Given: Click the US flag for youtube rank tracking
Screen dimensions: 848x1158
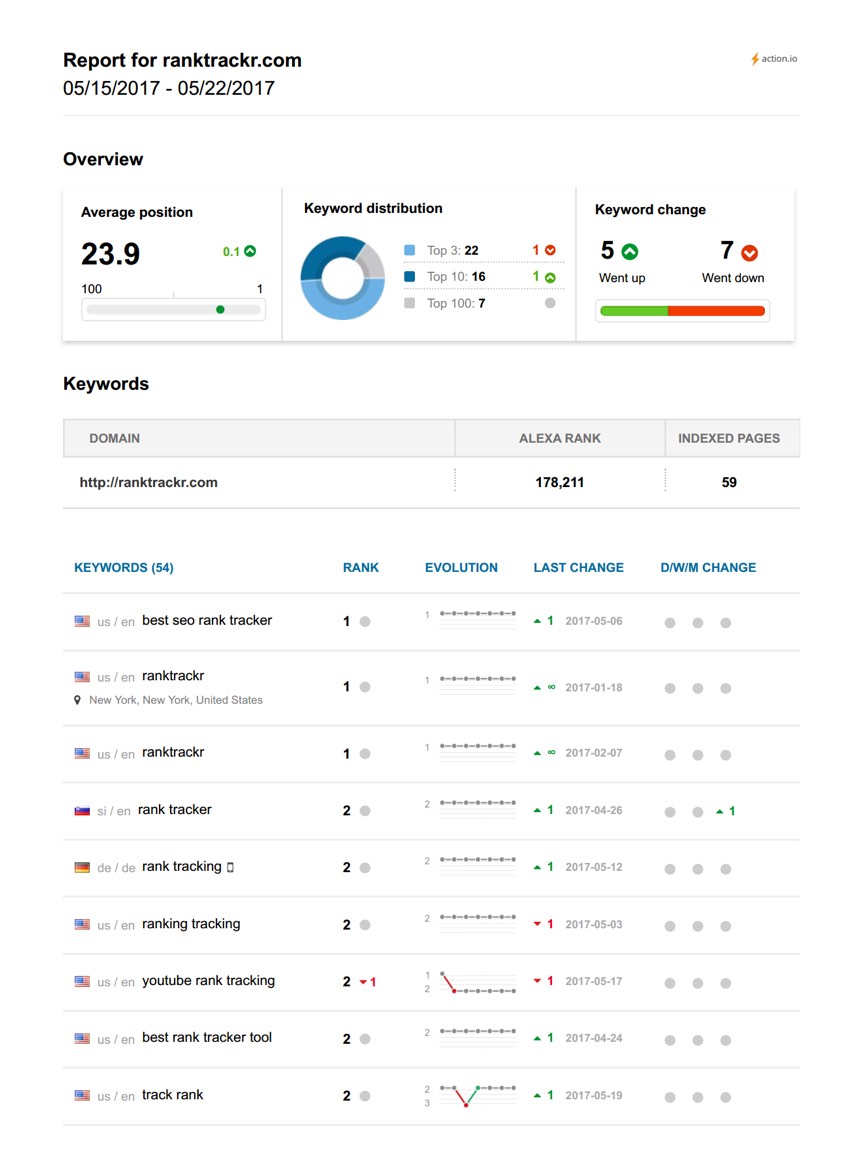Looking at the screenshot, I should pyautogui.click(x=82, y=981).
